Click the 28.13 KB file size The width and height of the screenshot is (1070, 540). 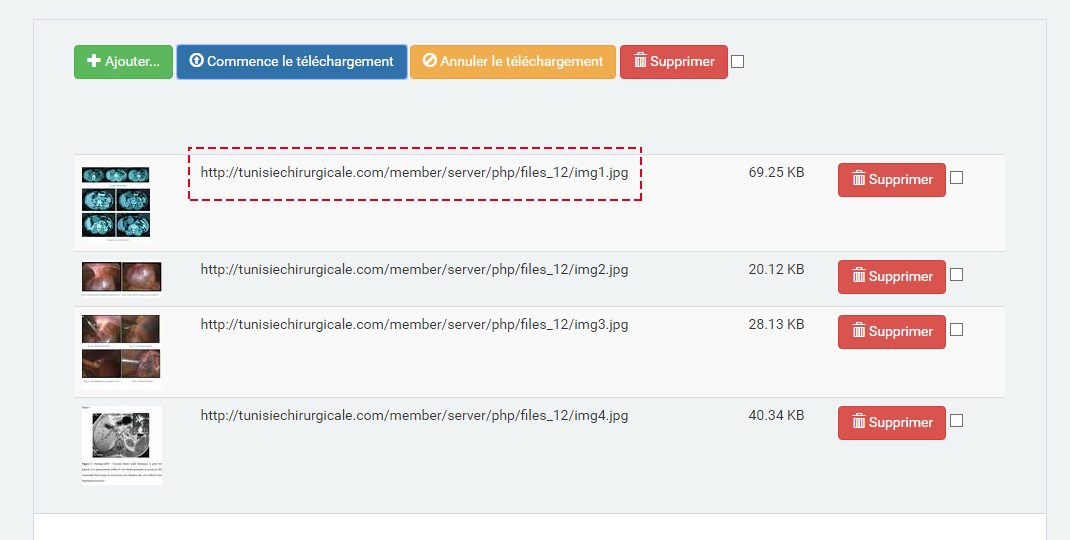(x=777, y=325)
